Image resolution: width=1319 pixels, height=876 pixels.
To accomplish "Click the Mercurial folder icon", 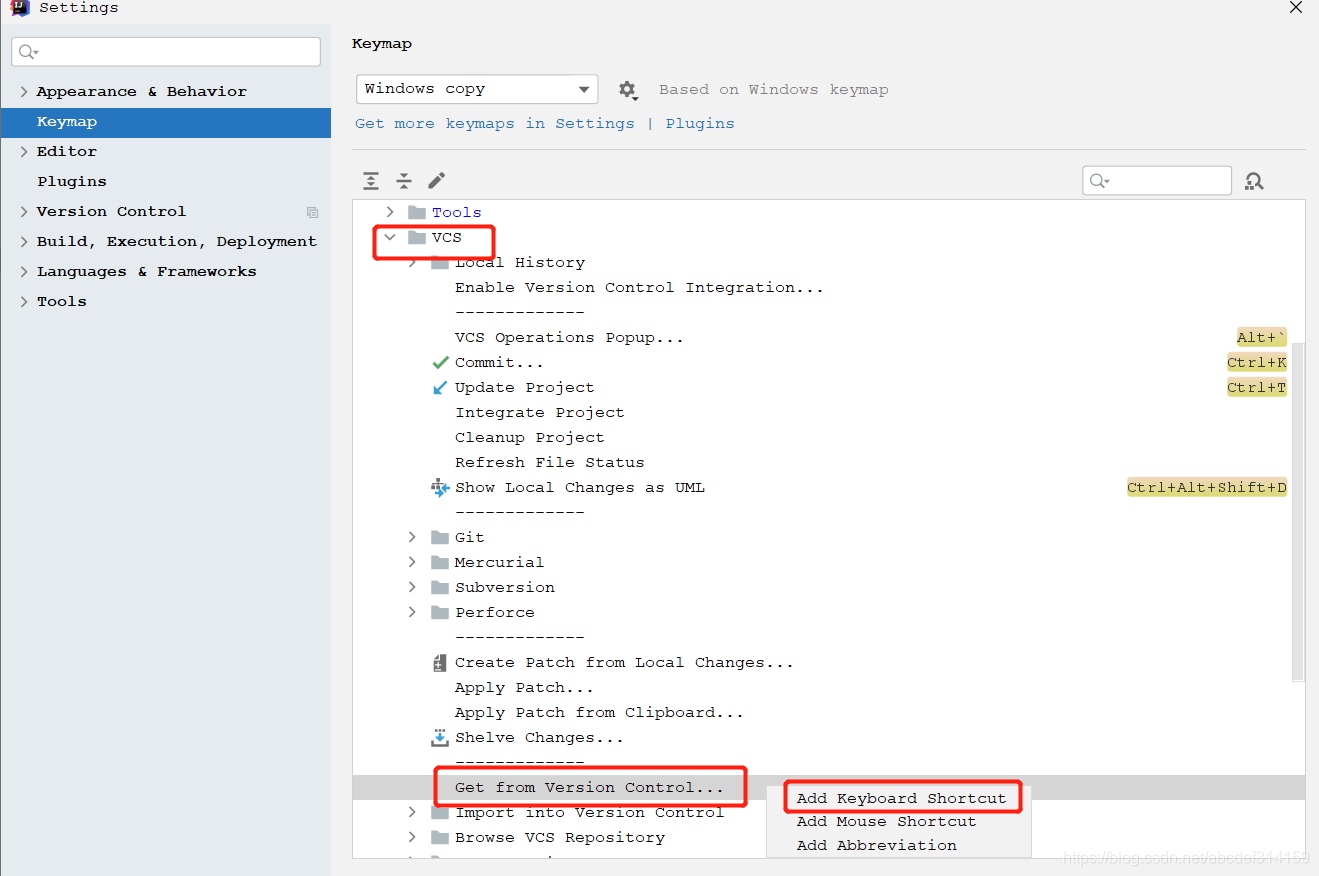I will (x=440, y=562).
